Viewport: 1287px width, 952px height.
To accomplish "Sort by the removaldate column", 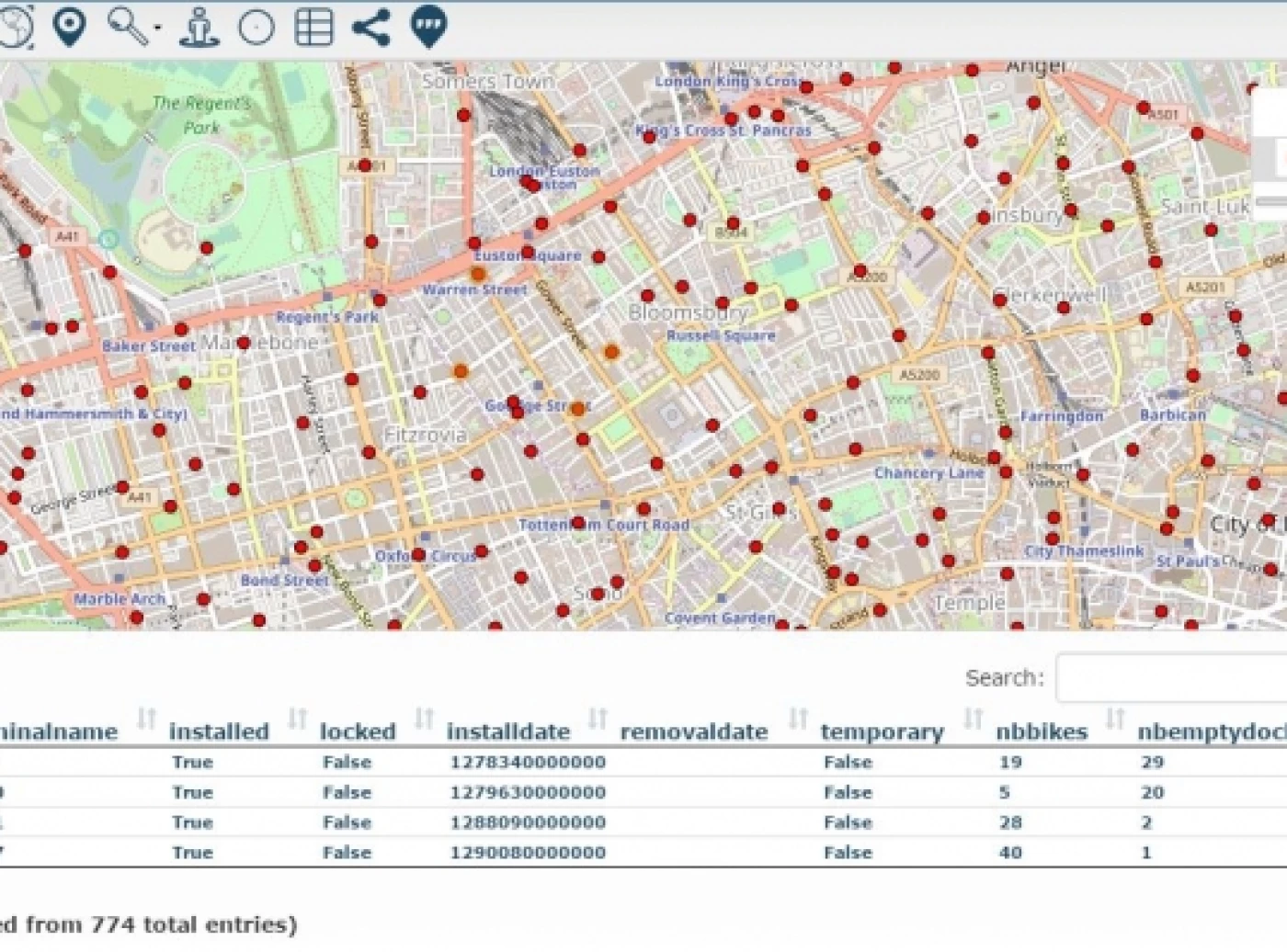I will [x=693, y=731].
